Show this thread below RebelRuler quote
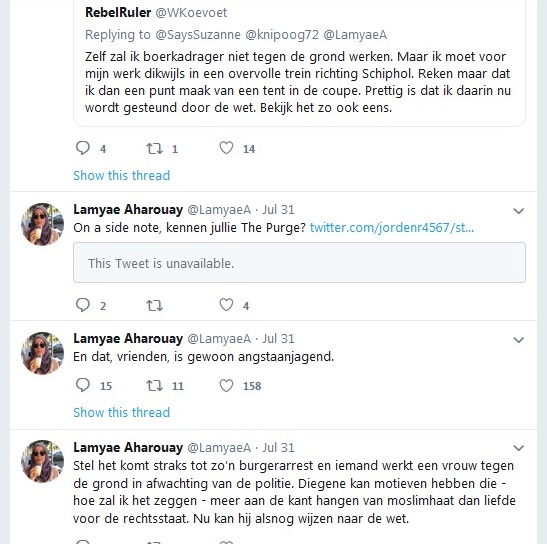Screen dimensions: 547x544 point(121,175)
